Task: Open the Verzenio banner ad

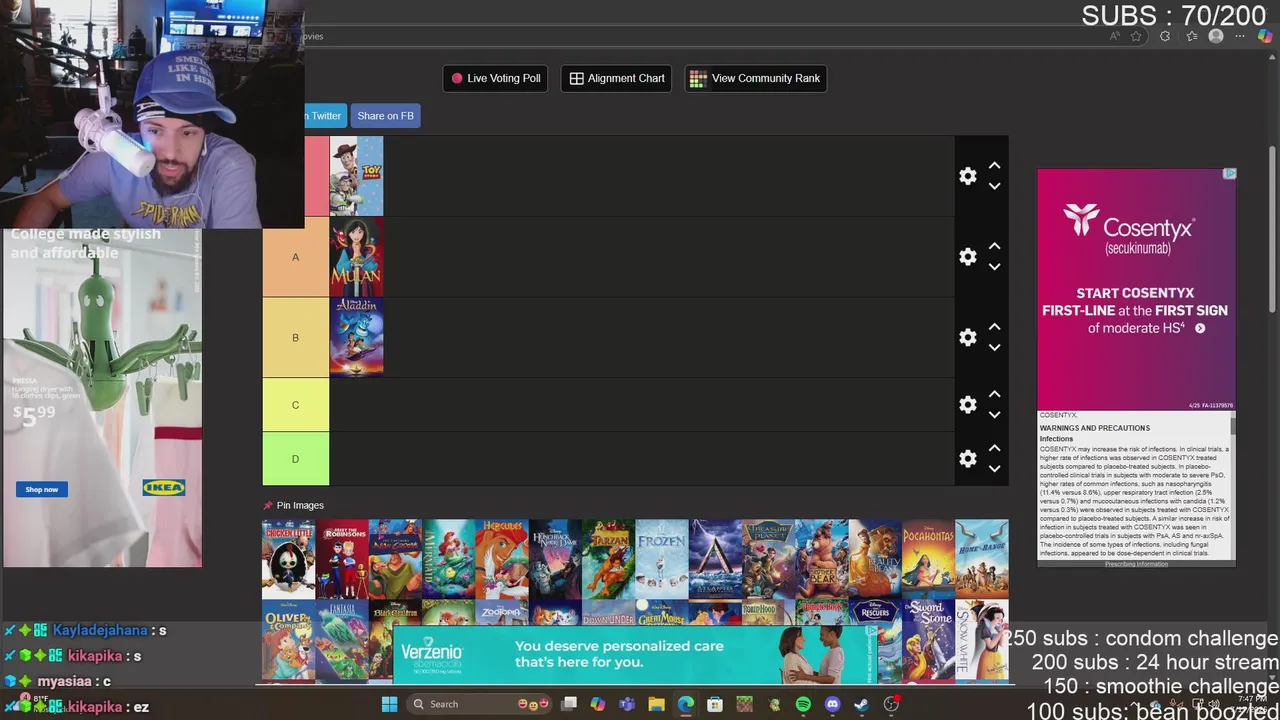Action: pyautogui.click(x=635, y=654)
